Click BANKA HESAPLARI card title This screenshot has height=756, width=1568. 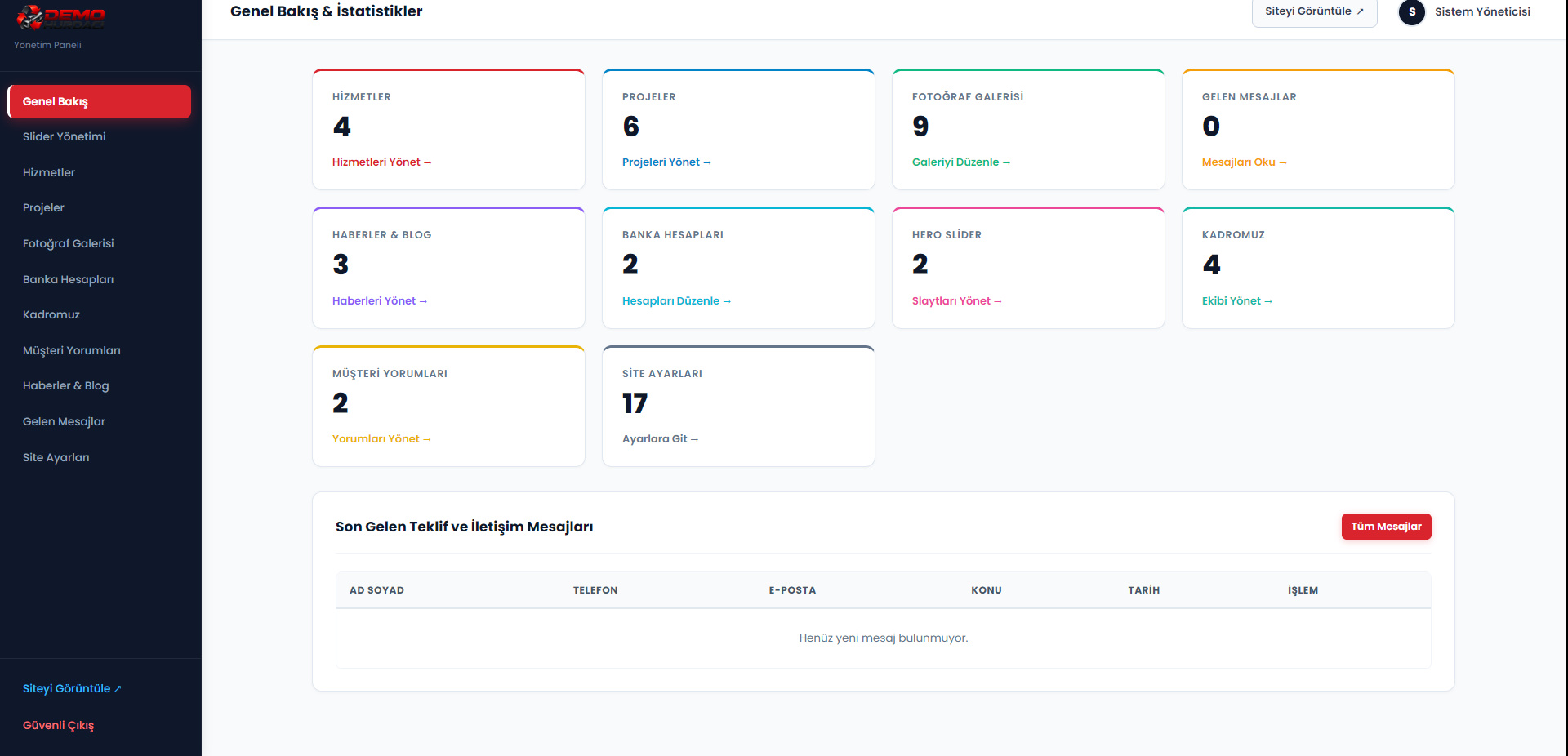pos(673,235)
